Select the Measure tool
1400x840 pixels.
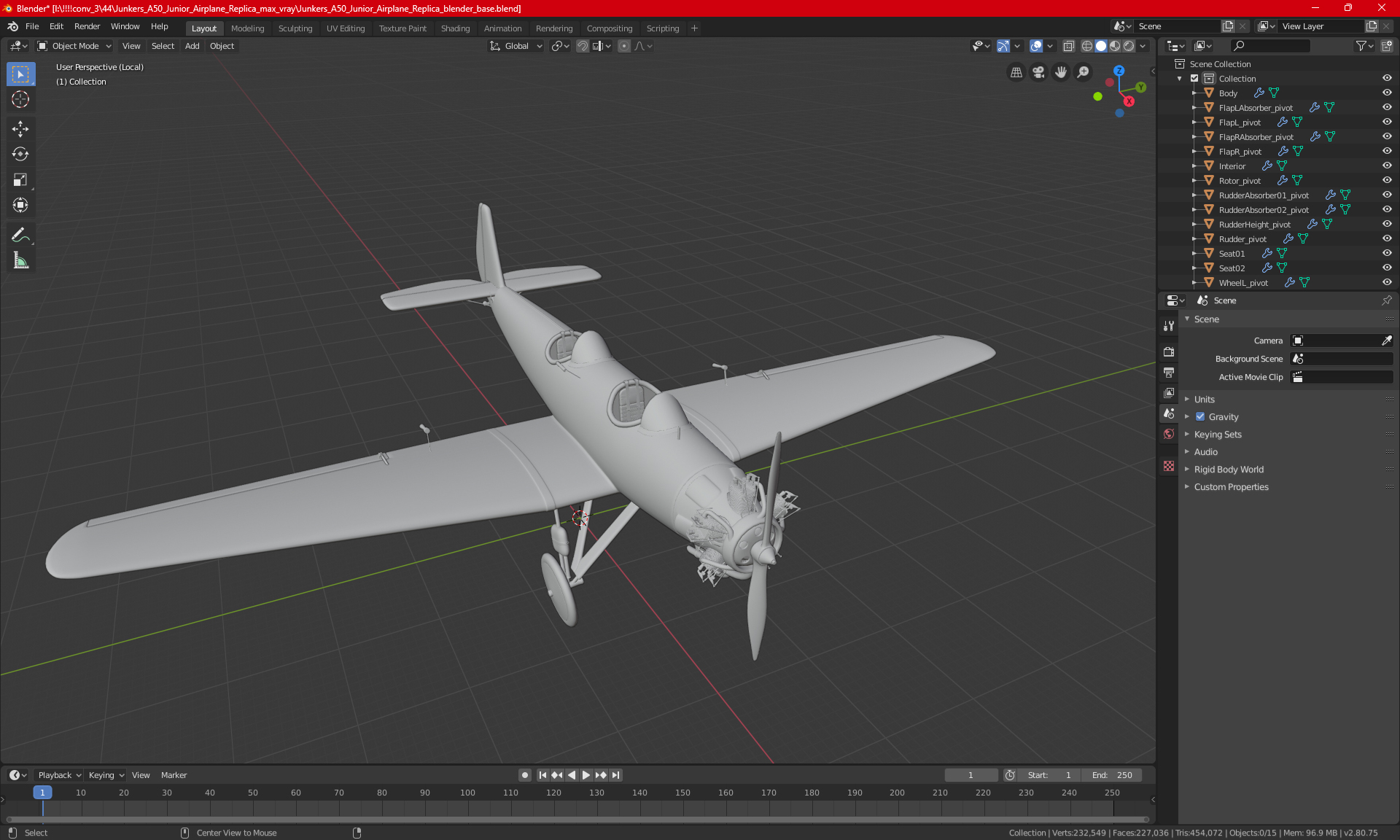[x=20, y=261]
